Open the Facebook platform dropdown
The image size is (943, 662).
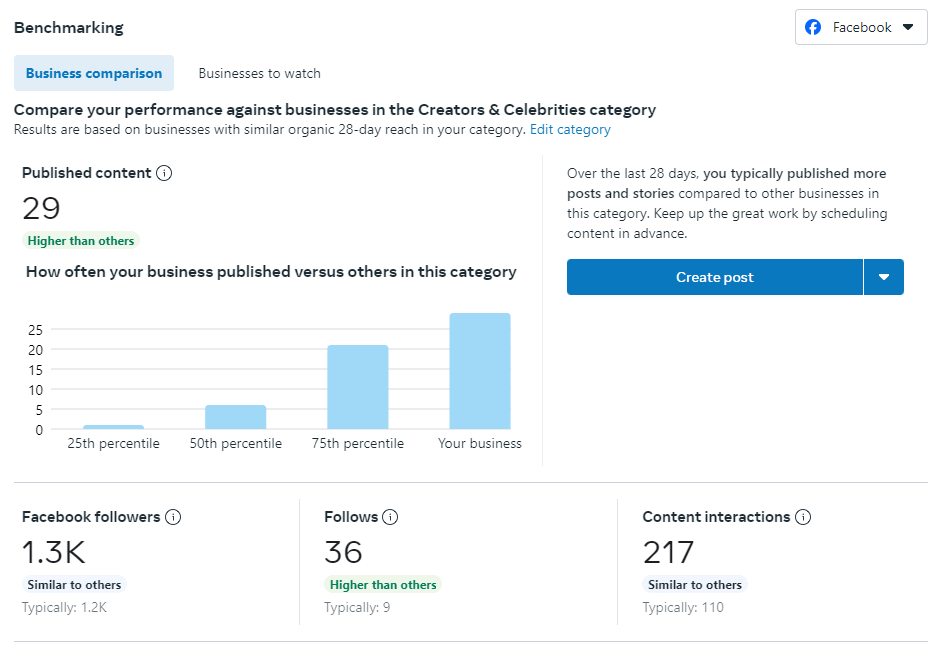(861, 27)
